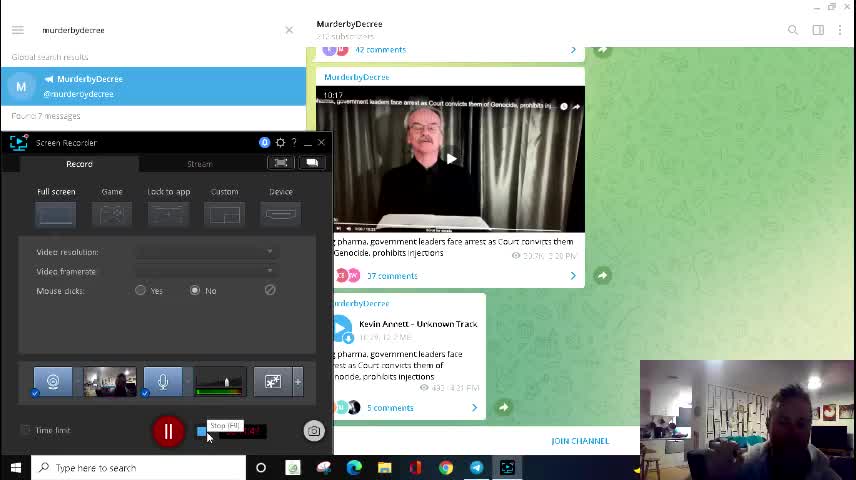Open Screen Recorder notifications badge
This screenshot has width=856, height=480.
[264, 143]
